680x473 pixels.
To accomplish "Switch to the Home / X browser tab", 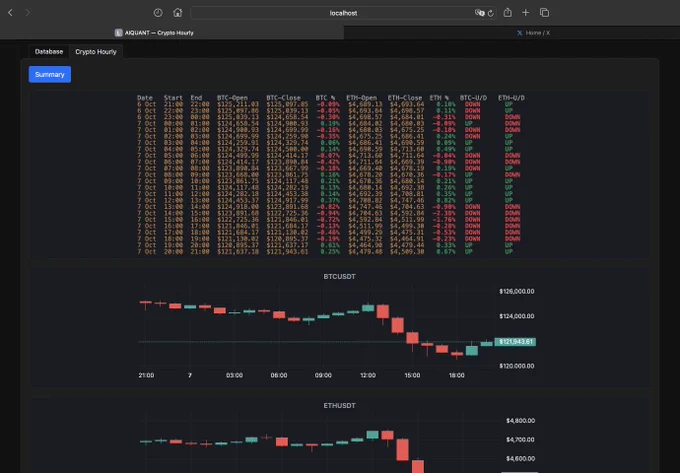I will pyautogui.click(x=512, y=33).
